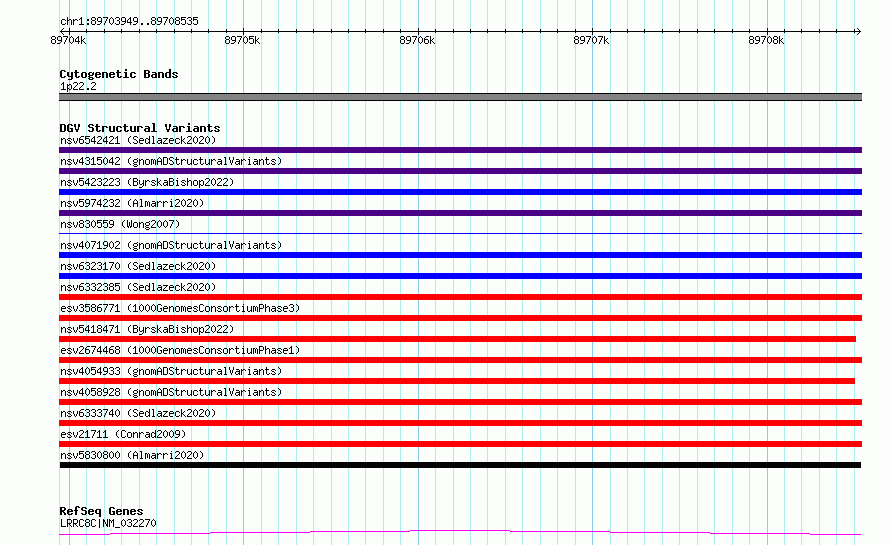Click the red bar for esv3586771
The width and height of the screenshot is (890, 545).
click(x=460, y=318)
